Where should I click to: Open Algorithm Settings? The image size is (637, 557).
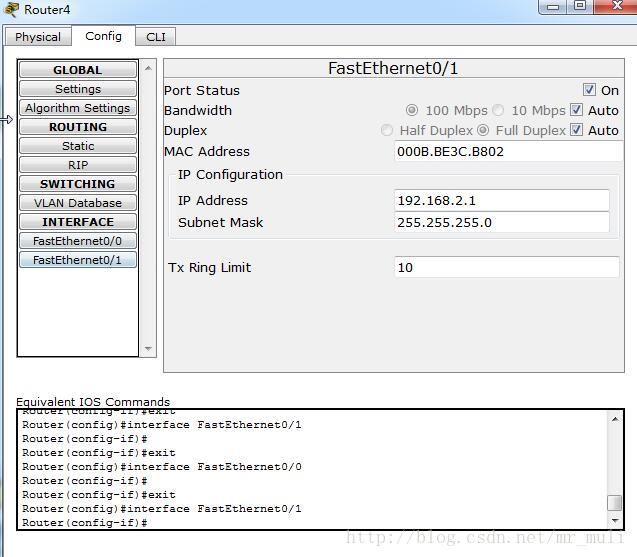point(77,108)
